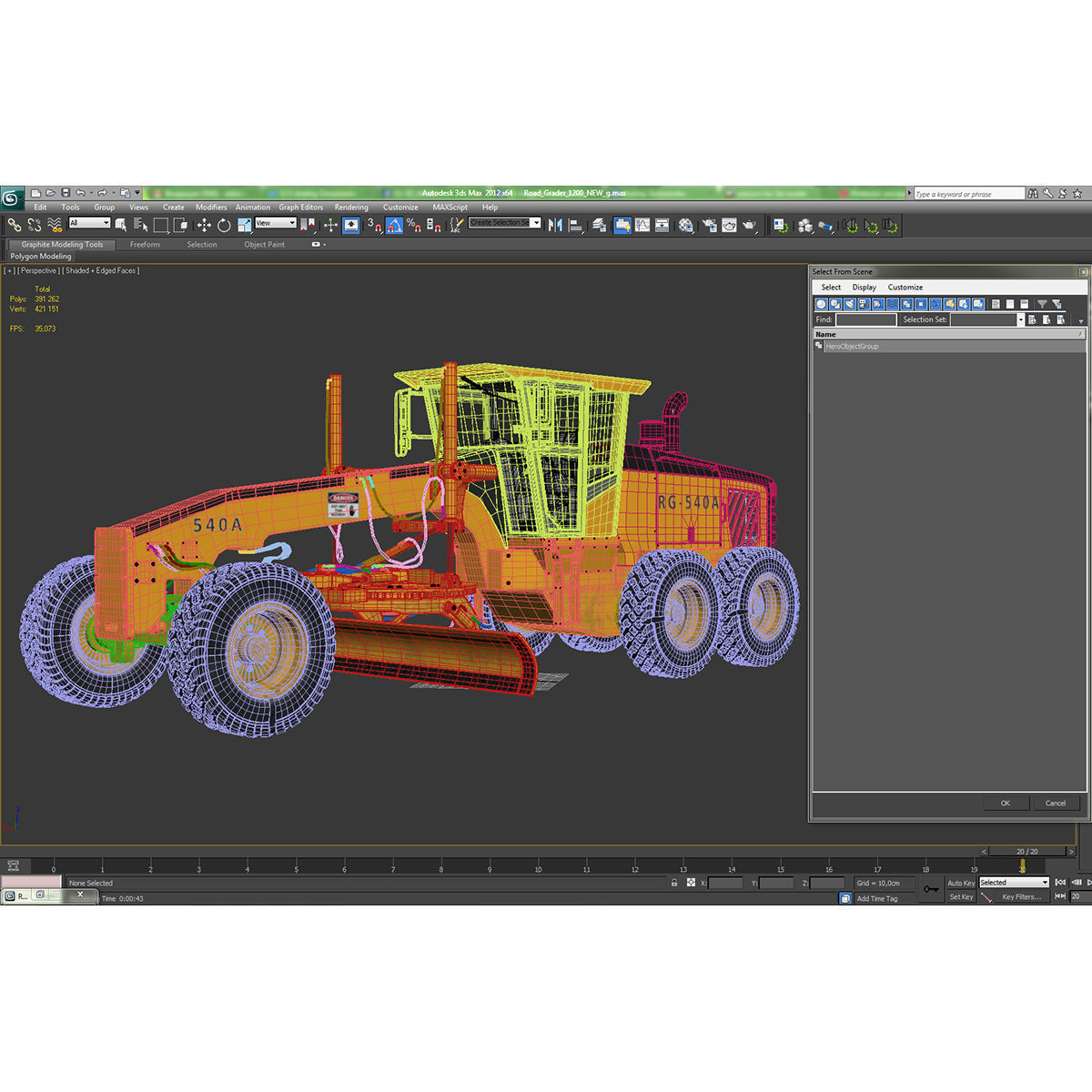Open the Edit menu
The width and height of the screenshot is (1092, 1092).
pos(40,207)
